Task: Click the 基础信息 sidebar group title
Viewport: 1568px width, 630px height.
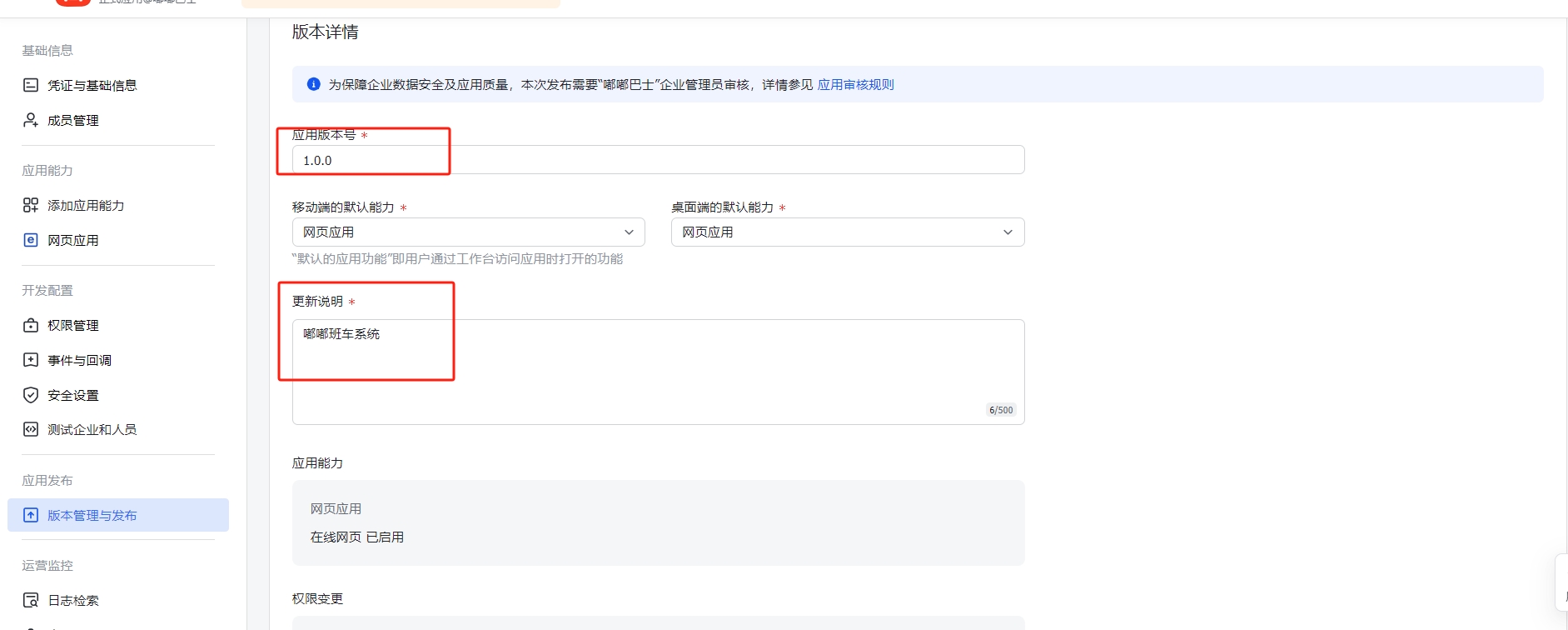Action: pyautogui.click(x=47, y=50)
